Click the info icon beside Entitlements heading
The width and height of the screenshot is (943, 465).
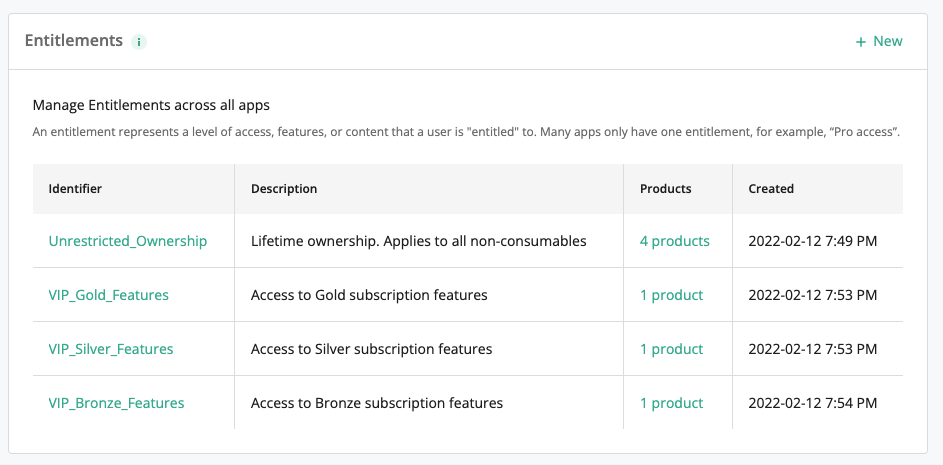tap(139, 42)
